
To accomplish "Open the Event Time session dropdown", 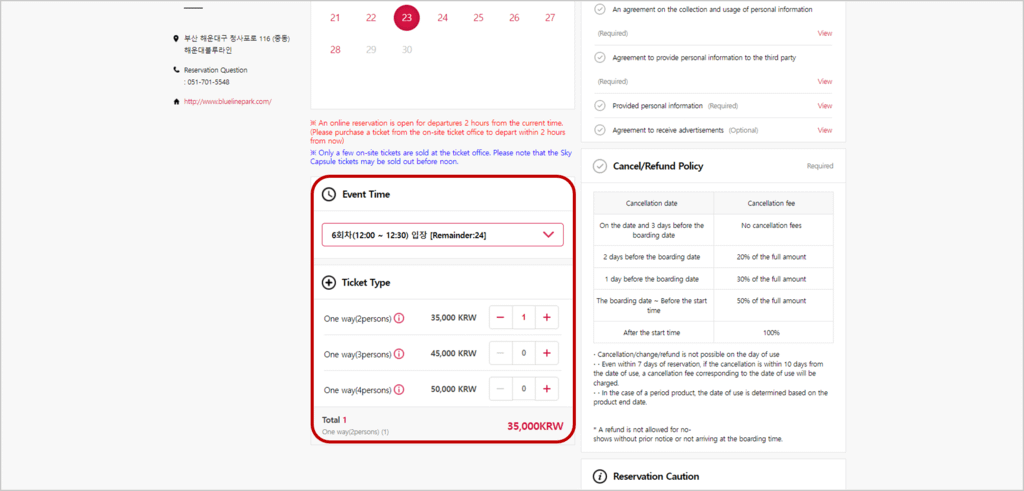I will click(443, 234).
